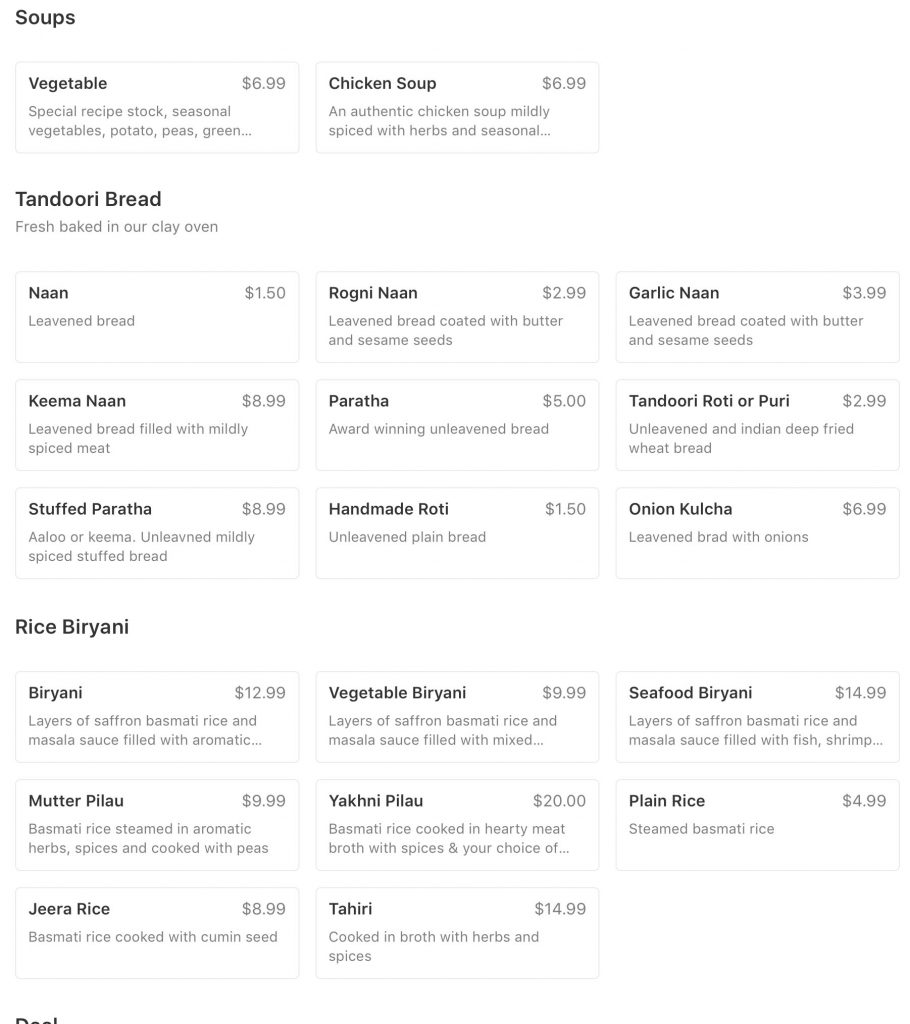Select the award winning Paratha
The image size is (910, 1024).
tap(457, 424)
